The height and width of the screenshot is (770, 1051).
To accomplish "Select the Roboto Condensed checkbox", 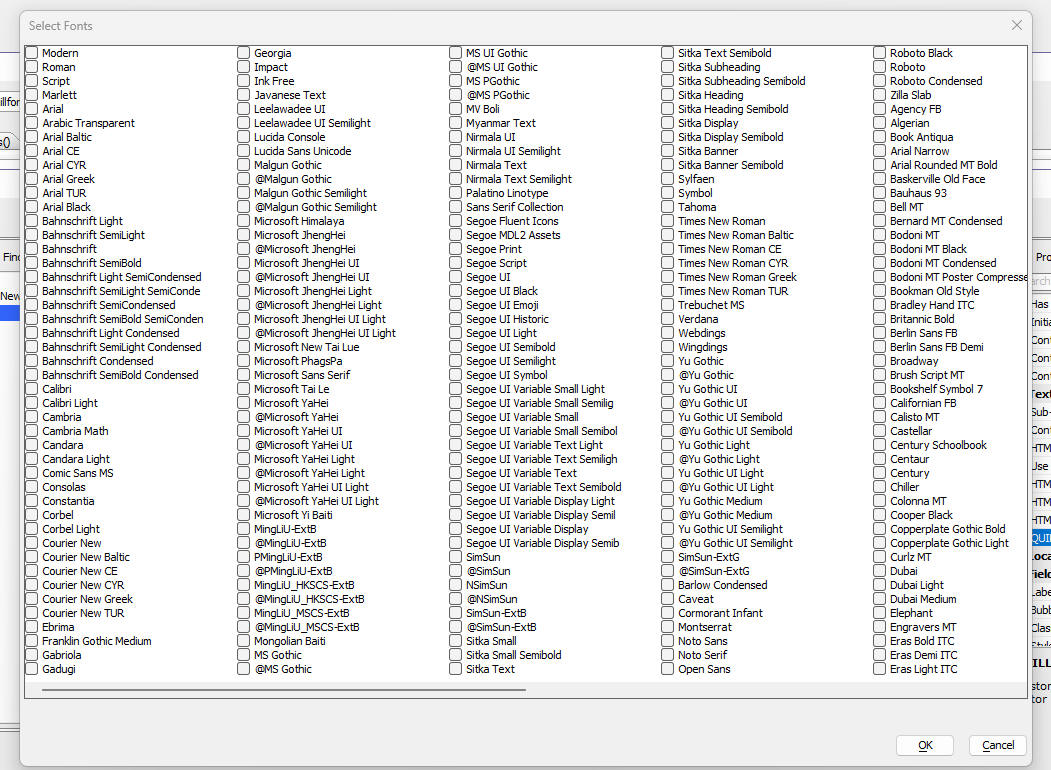I will 880,81.
